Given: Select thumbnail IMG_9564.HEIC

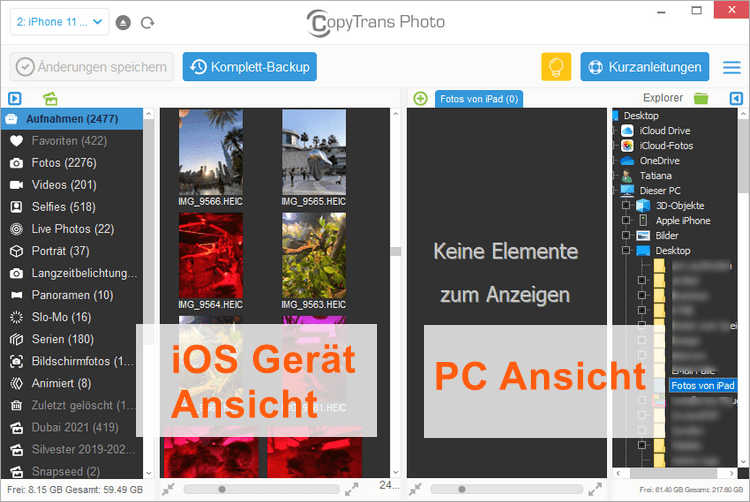Looking at the screenshot, I should tap(210, 255).
